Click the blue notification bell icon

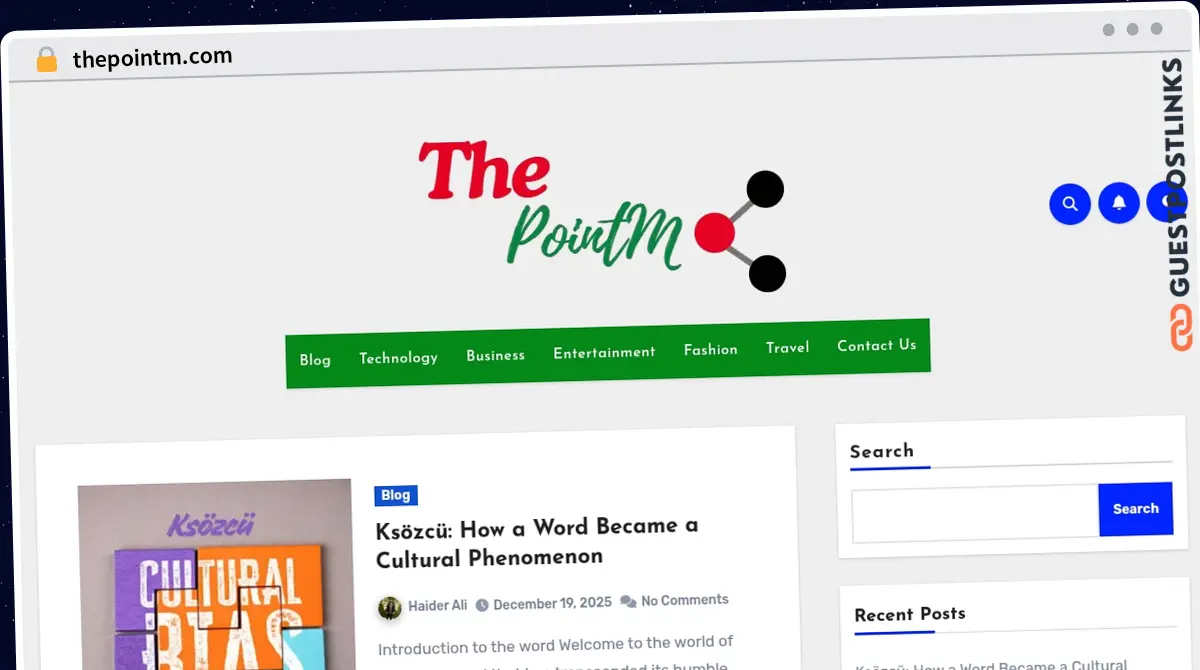click(1119, 202)
